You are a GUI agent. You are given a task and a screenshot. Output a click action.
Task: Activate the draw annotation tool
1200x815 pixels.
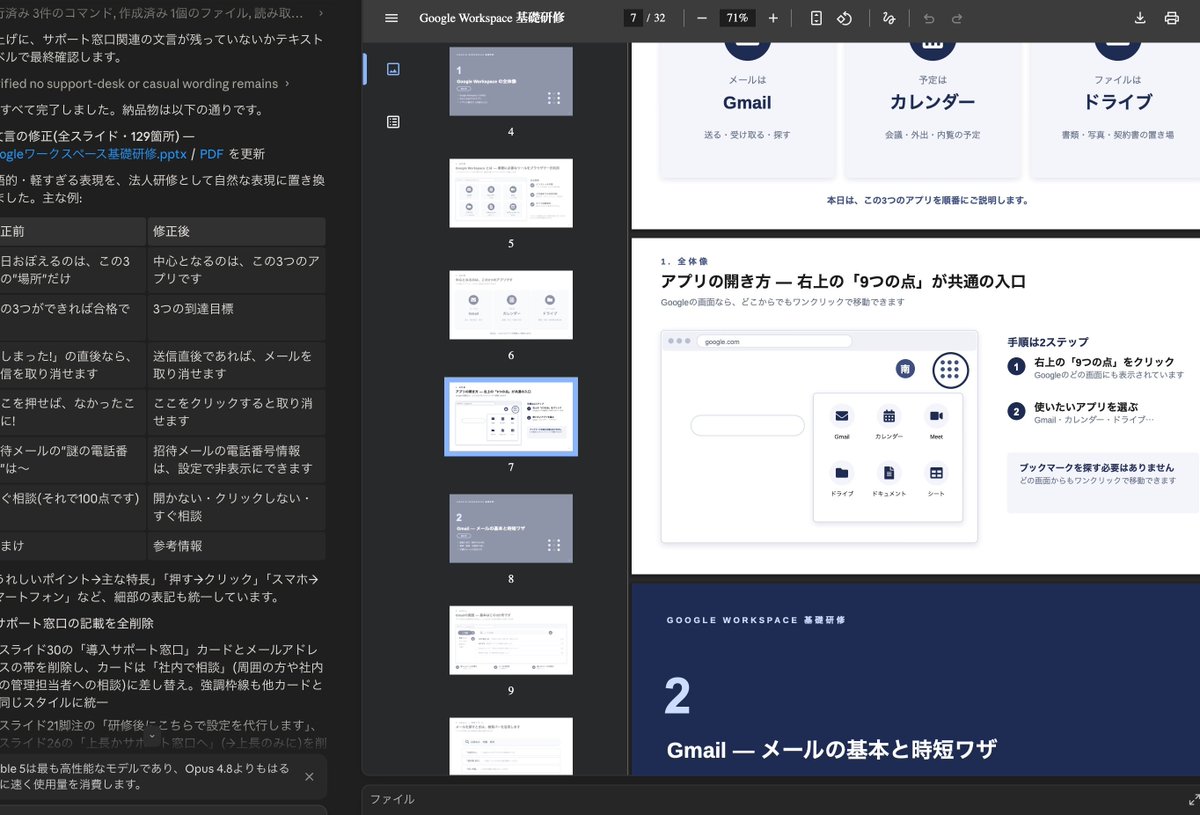[889, 18]
